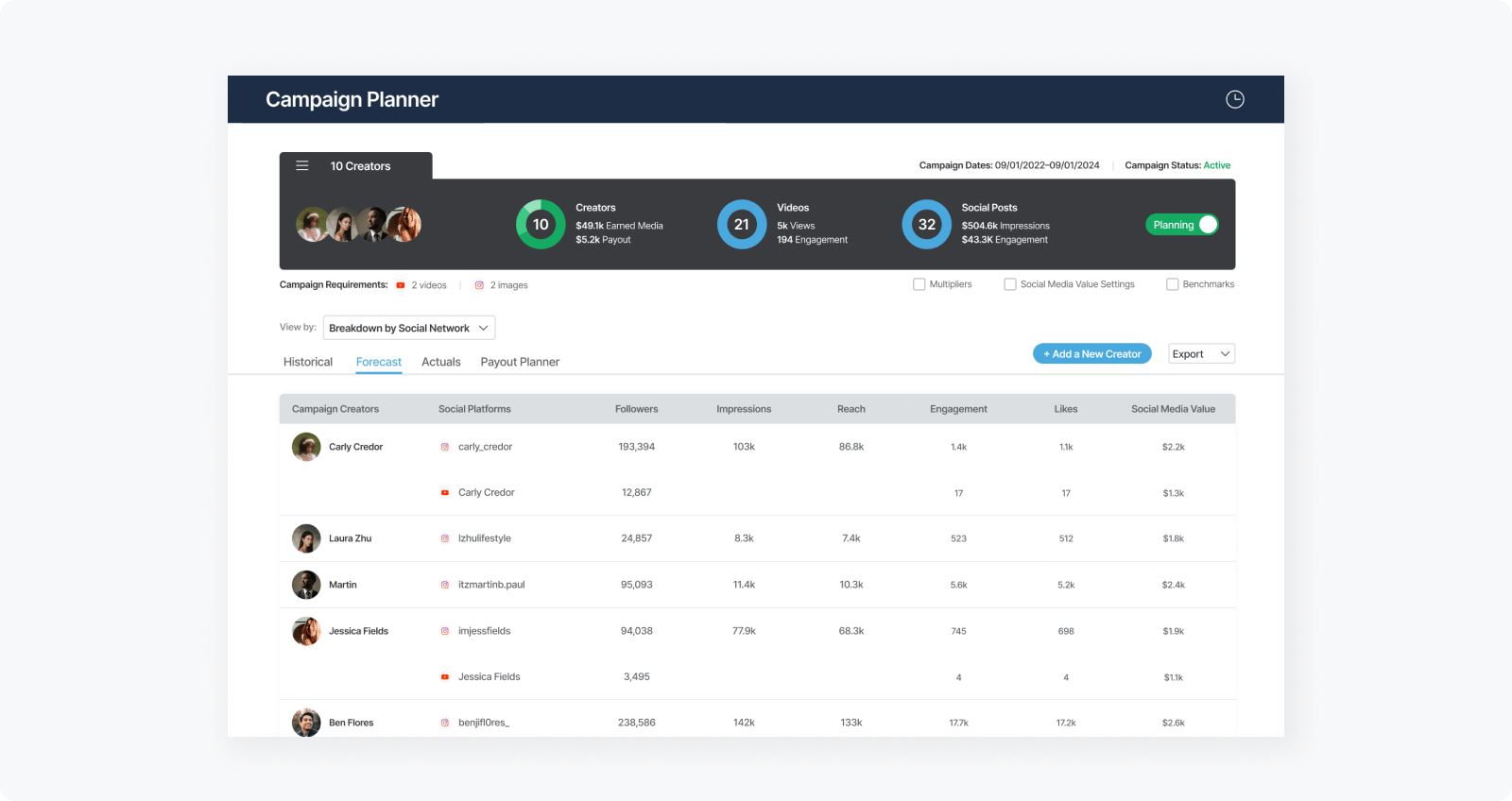This screenshot has height=801, width=1512.
Task: Open the Payout Planner tab
Action: (x=520, y=362)
